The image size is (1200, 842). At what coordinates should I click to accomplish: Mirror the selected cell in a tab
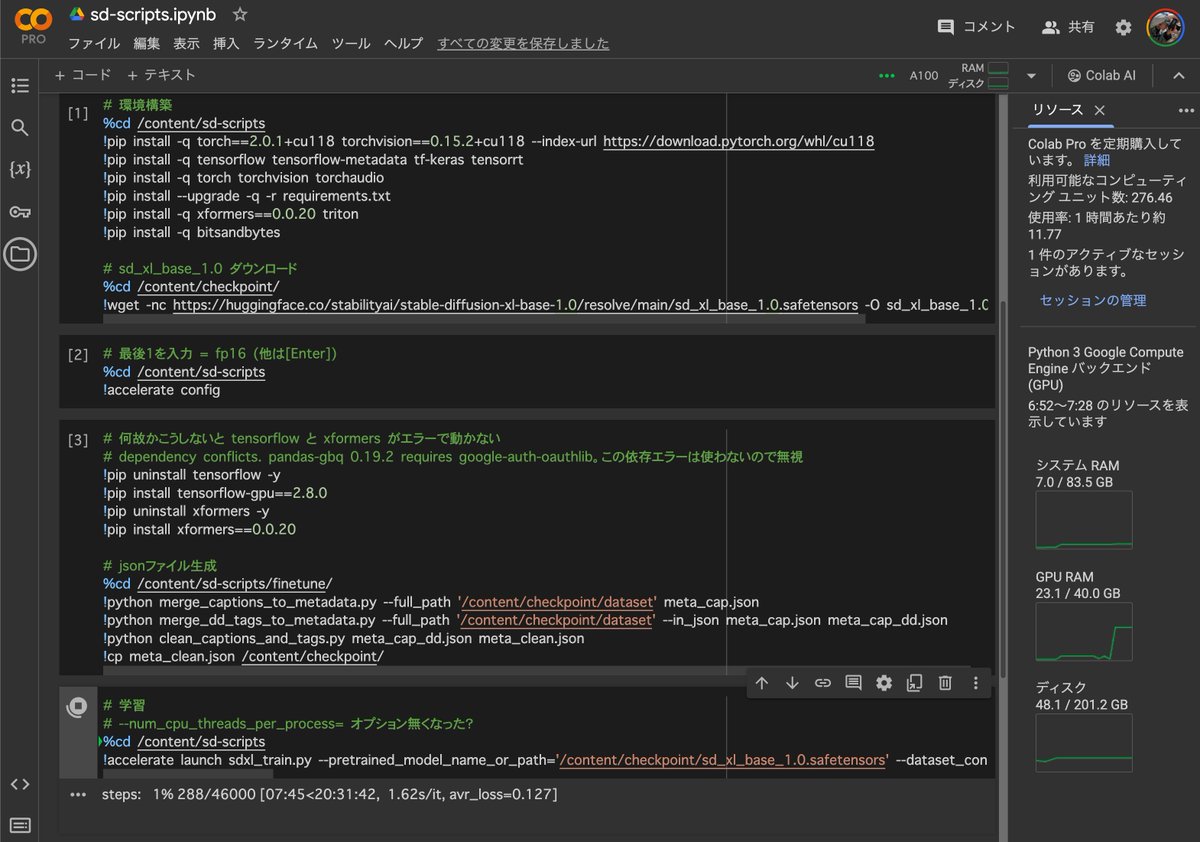(x=914, y=683)
